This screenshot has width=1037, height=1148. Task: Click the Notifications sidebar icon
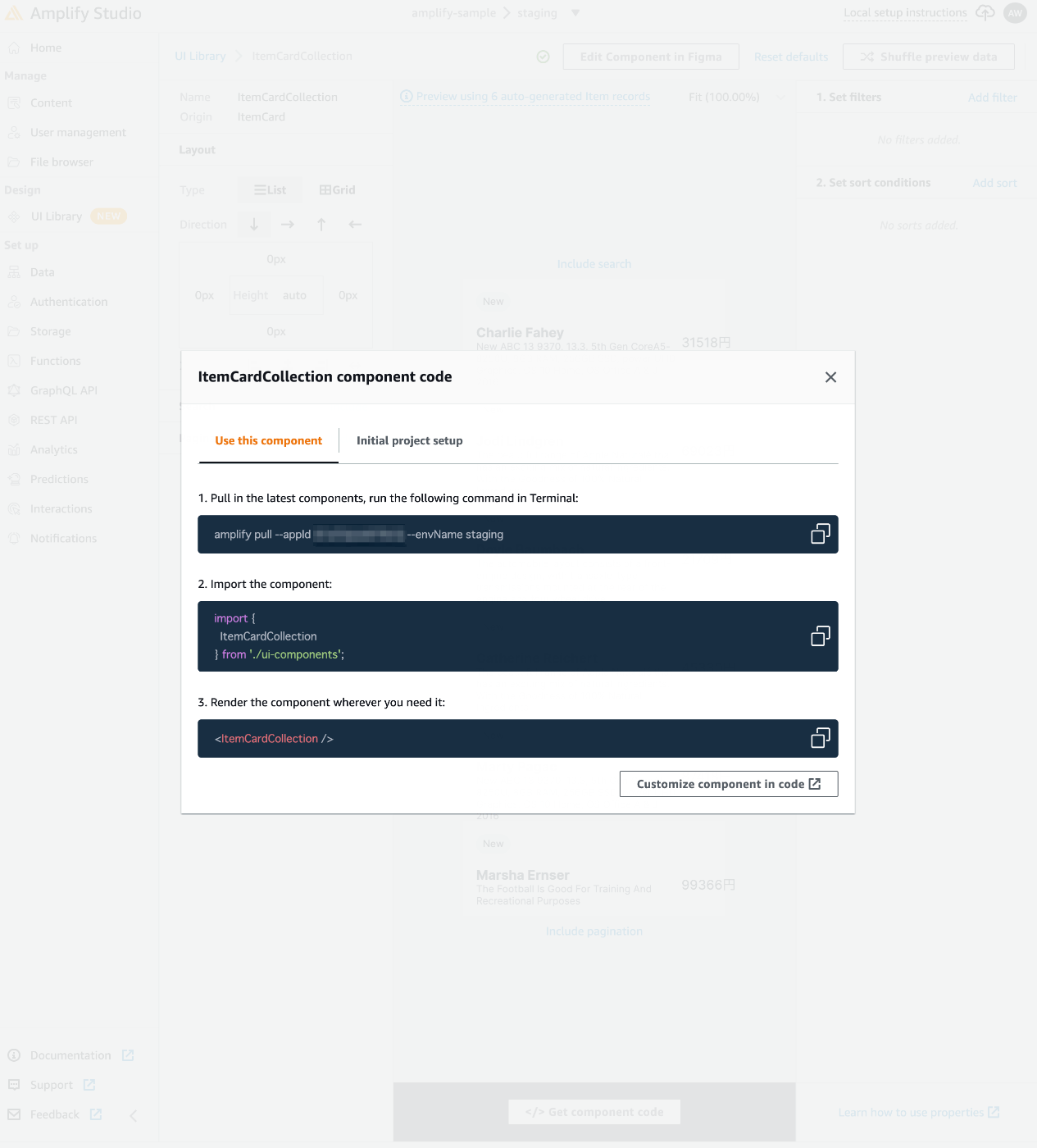(x=14, y=538)
